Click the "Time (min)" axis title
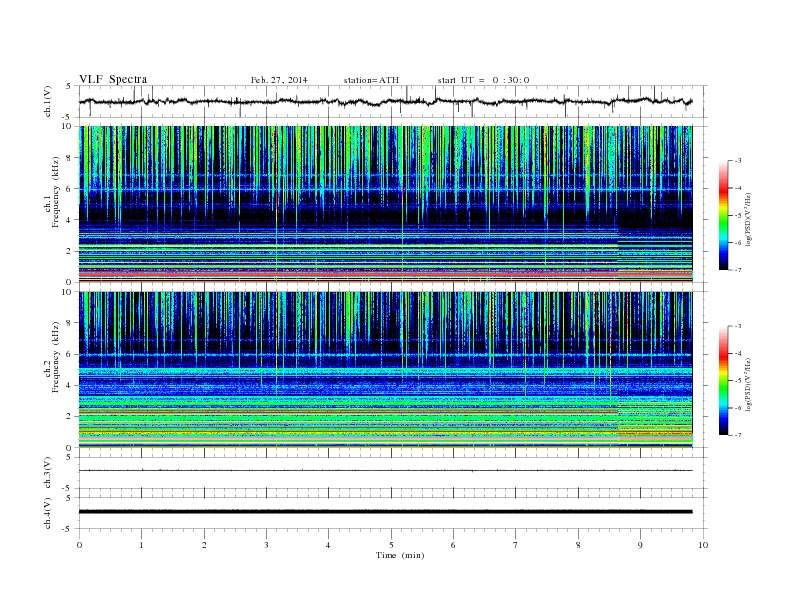 pyautogui.click(x=400, y=555)
